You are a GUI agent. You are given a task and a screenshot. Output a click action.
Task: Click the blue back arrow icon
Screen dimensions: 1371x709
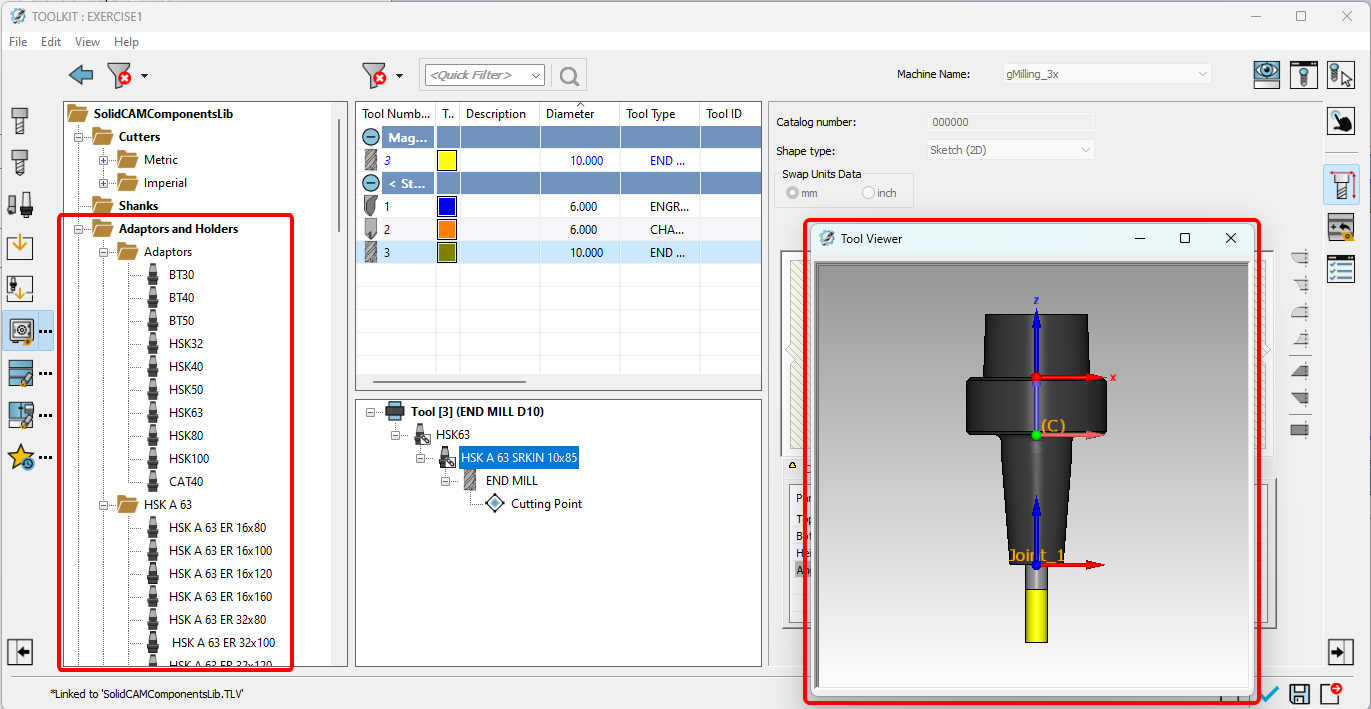tap(81, 75)
